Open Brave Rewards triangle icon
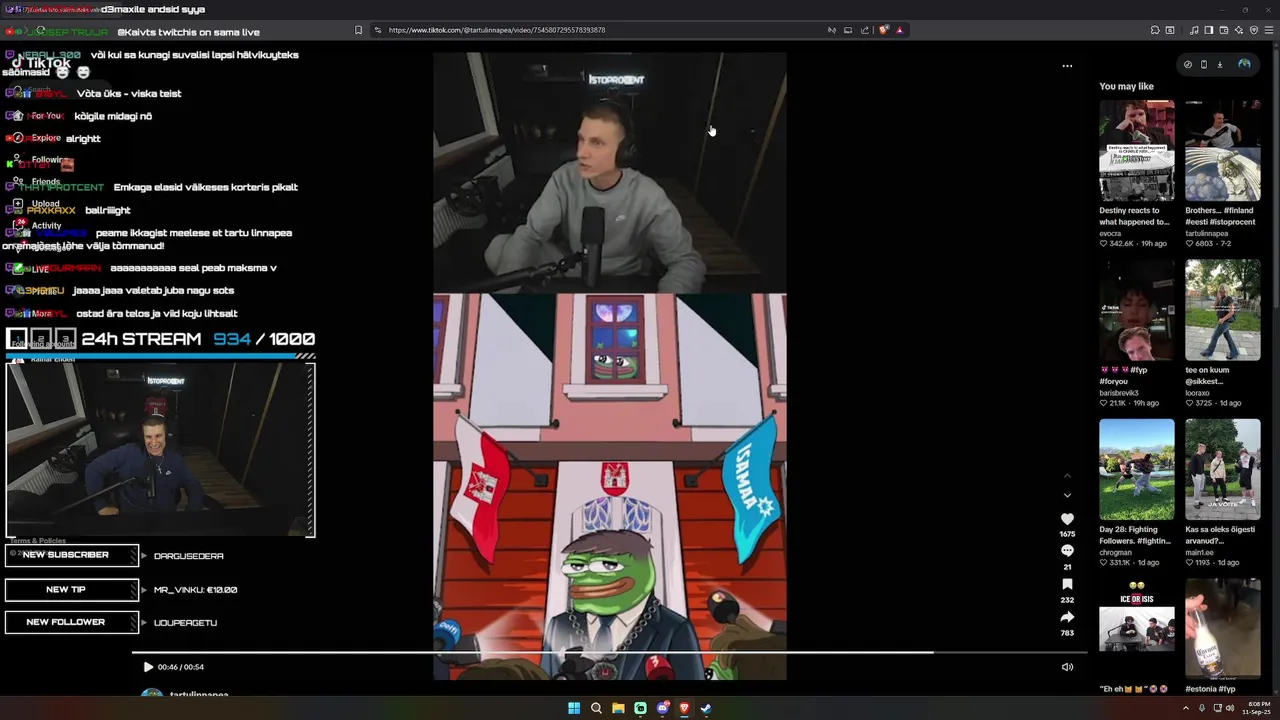The height and width of the screenshot is (720, 1280). point(900,30)
